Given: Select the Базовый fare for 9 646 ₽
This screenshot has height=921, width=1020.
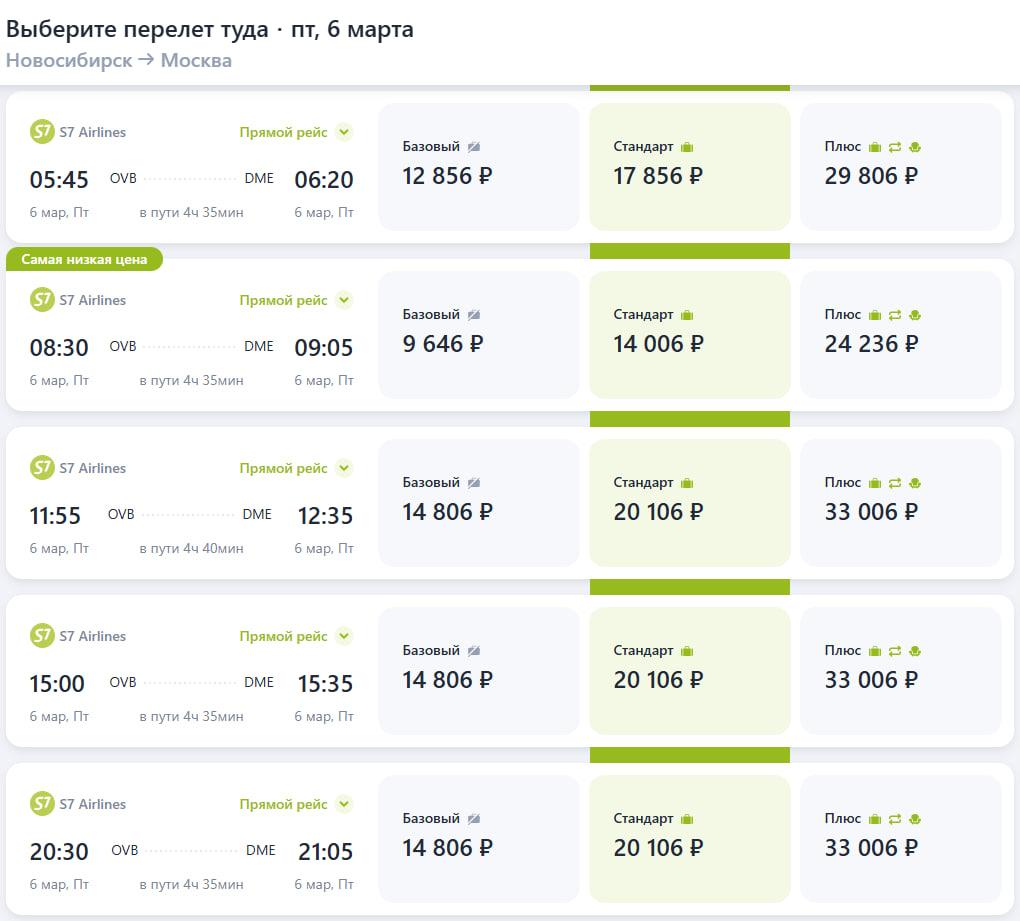Looking at the screenshot, I should [x=479, y=334].
